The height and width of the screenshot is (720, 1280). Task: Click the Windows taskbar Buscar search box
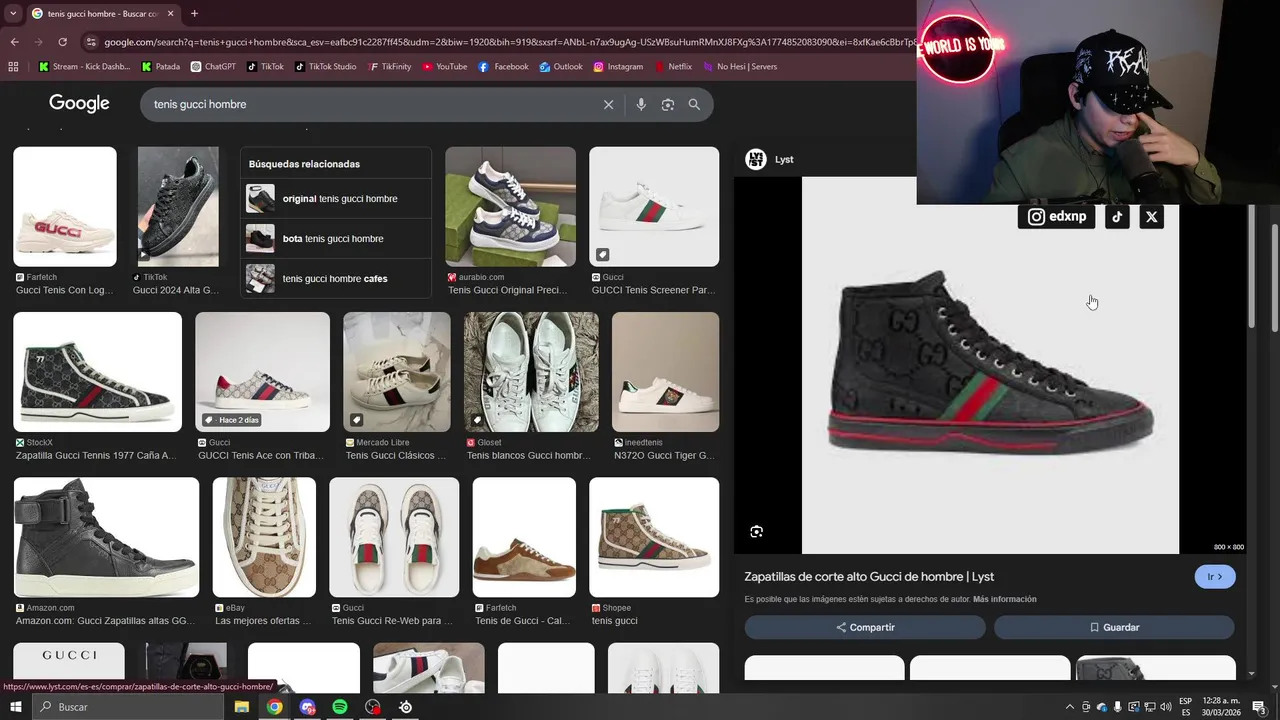tap(127, 707)
